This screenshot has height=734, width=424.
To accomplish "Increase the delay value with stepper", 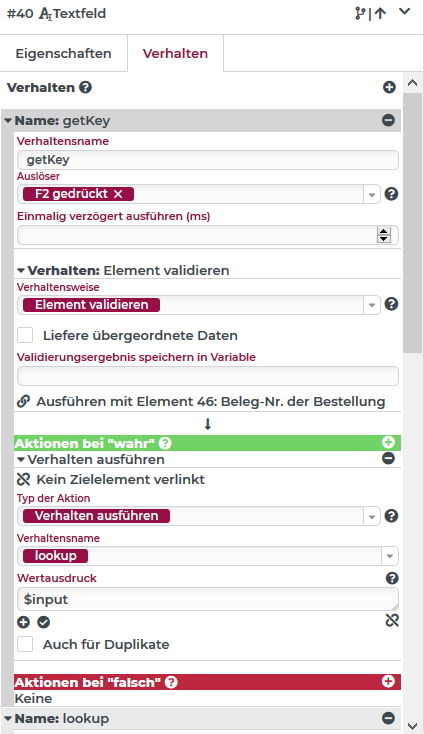I will [384, 231].
